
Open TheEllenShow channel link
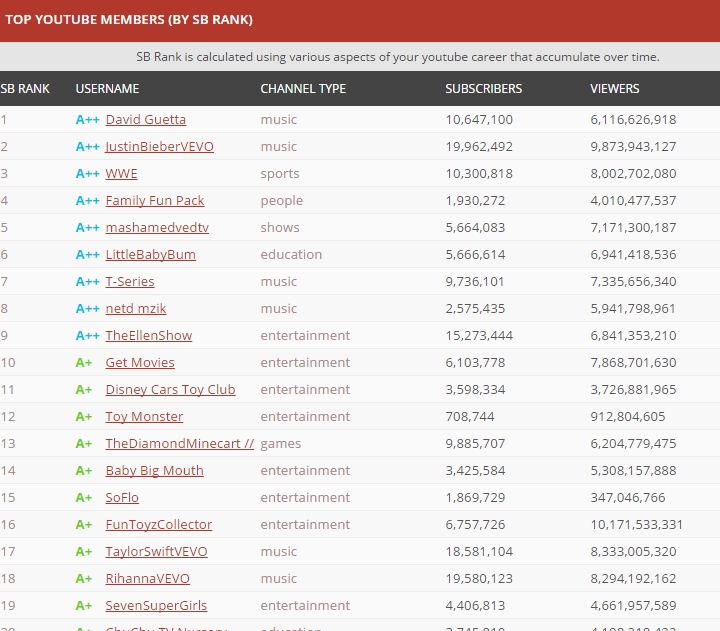(148, 335)
